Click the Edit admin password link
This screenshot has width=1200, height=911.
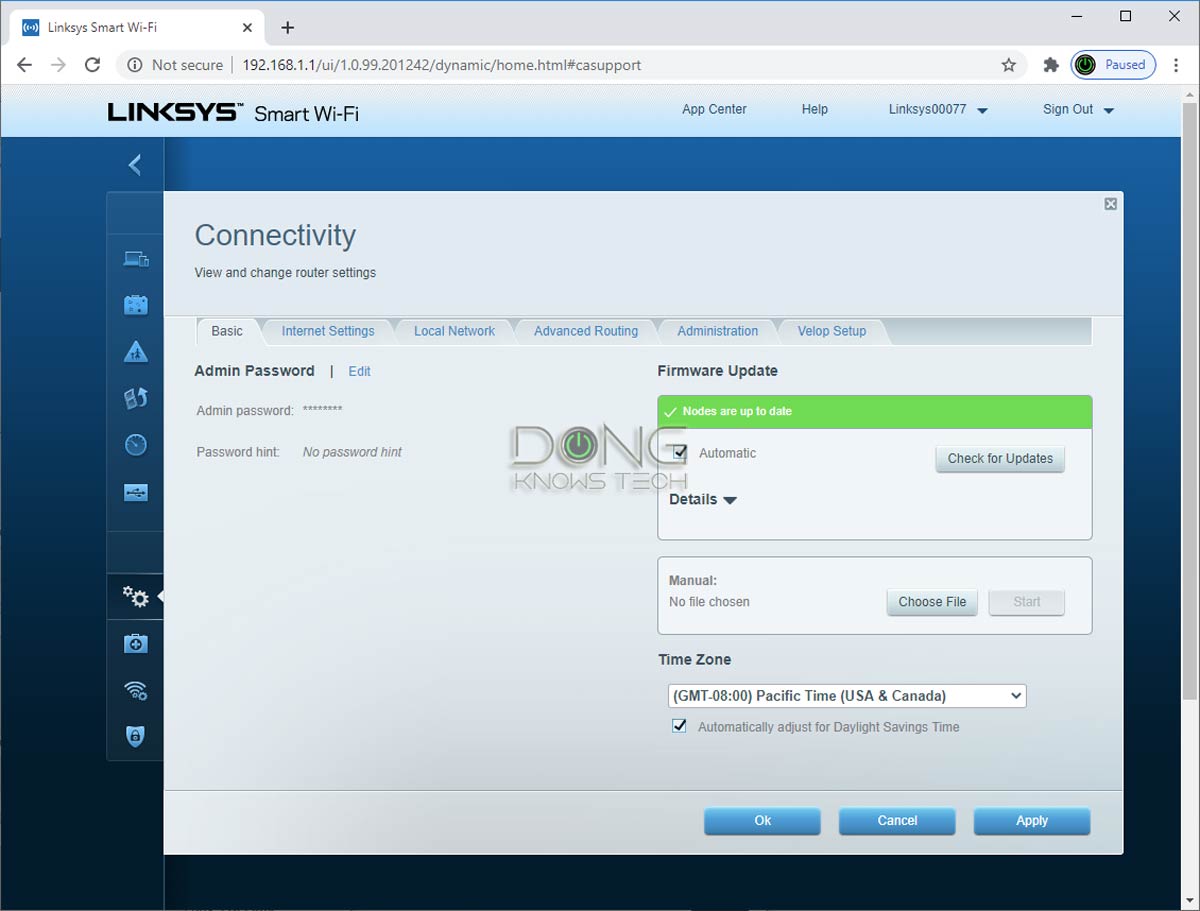(359, 371)
